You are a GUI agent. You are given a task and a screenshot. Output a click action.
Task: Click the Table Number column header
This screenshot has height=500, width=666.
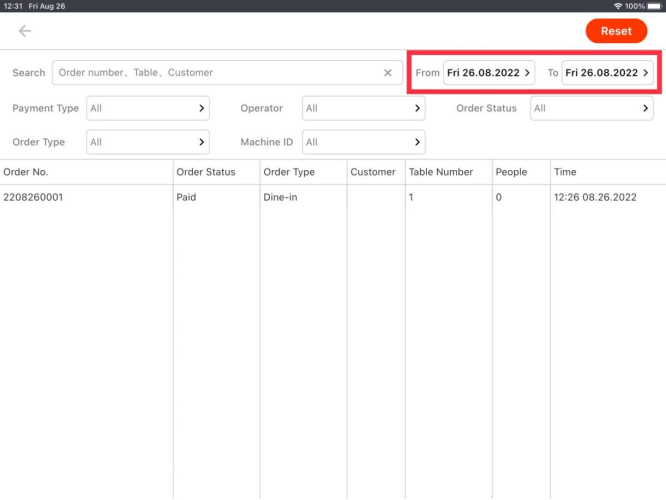click(440, 172)
